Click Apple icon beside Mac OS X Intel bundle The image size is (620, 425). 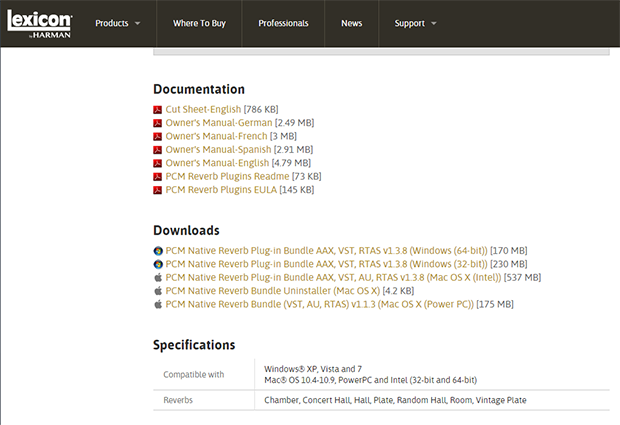pyautogui.click(x=158, y=277)
